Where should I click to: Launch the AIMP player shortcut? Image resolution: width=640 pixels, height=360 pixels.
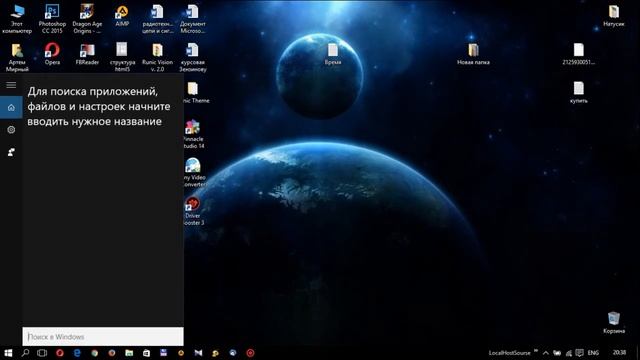pyautogui.click(x=122, y=16)
